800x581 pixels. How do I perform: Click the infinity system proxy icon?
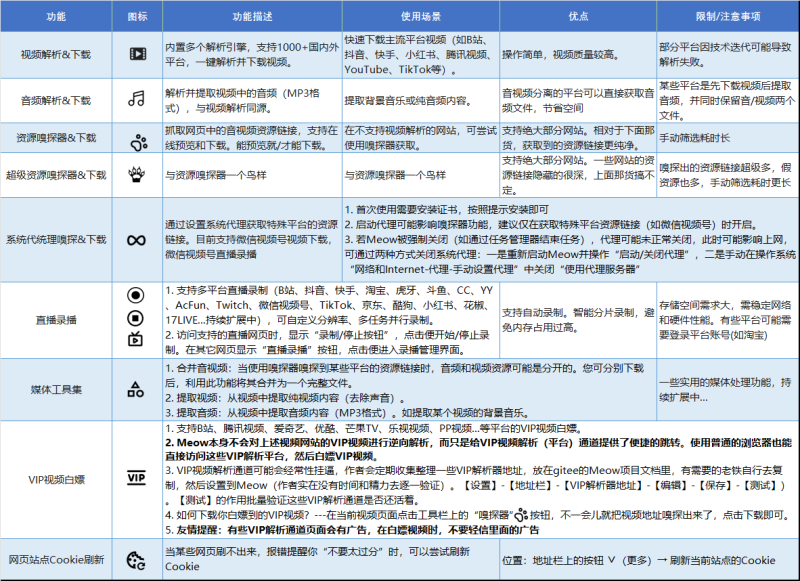[x=135, y=240]
